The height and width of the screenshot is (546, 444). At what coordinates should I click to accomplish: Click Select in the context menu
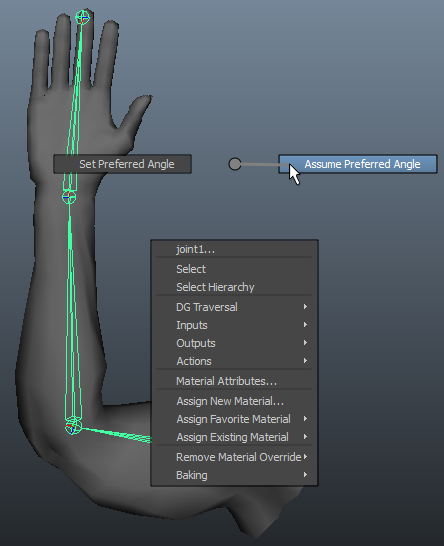coord(234,269)
